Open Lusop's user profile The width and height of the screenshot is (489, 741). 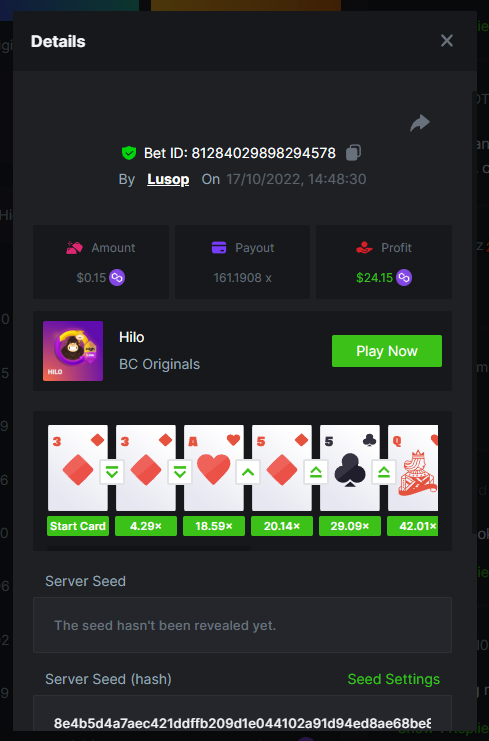[x=168, y=179]
